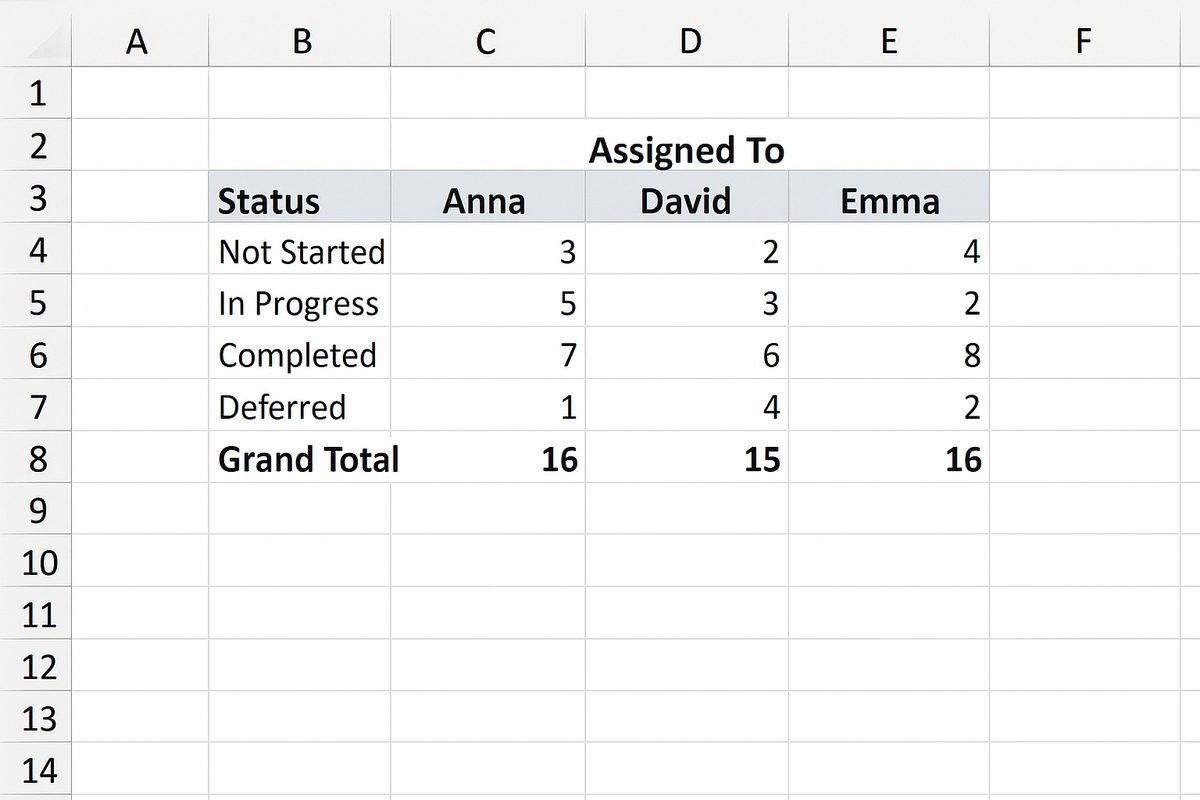This screenshot has height=800, width=1200.
Task: Click the 'Not Started' row label
Action: tap(299, 249)
